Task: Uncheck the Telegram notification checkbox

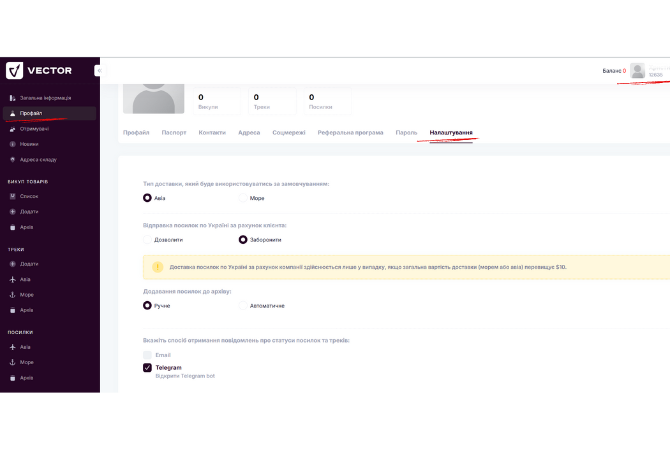Action: [148, 367]
